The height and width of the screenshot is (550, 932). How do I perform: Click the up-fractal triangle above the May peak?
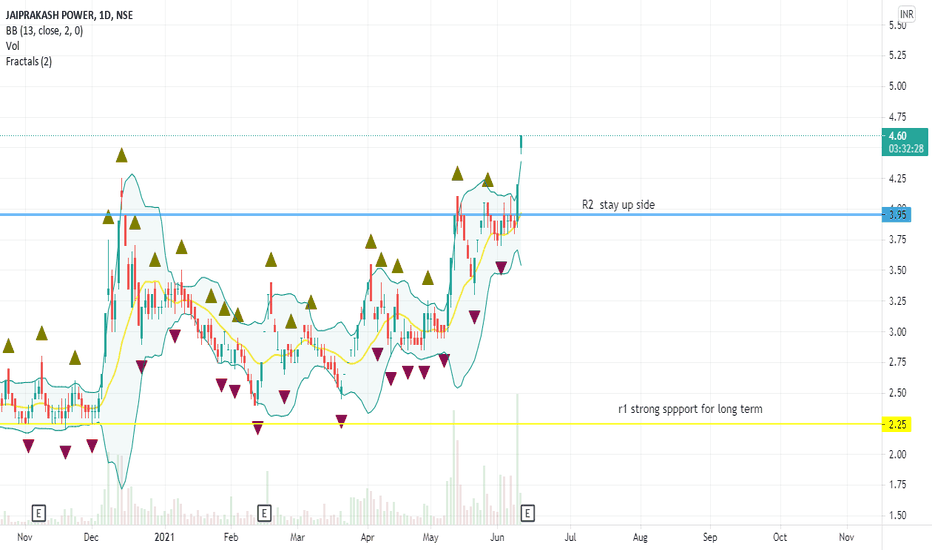point(457,174)
